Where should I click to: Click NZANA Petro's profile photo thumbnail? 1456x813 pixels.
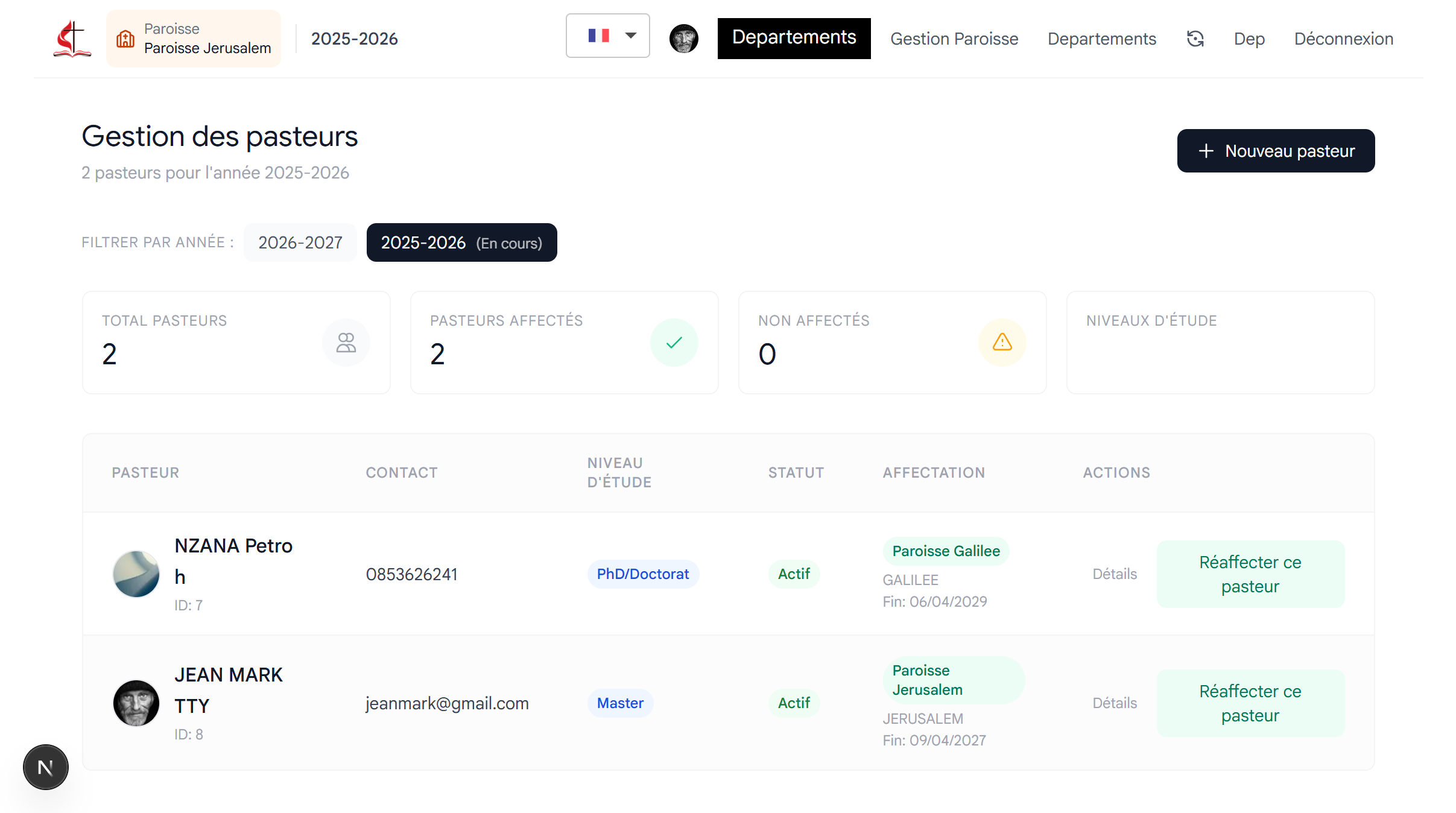click(x=136, y=574)
